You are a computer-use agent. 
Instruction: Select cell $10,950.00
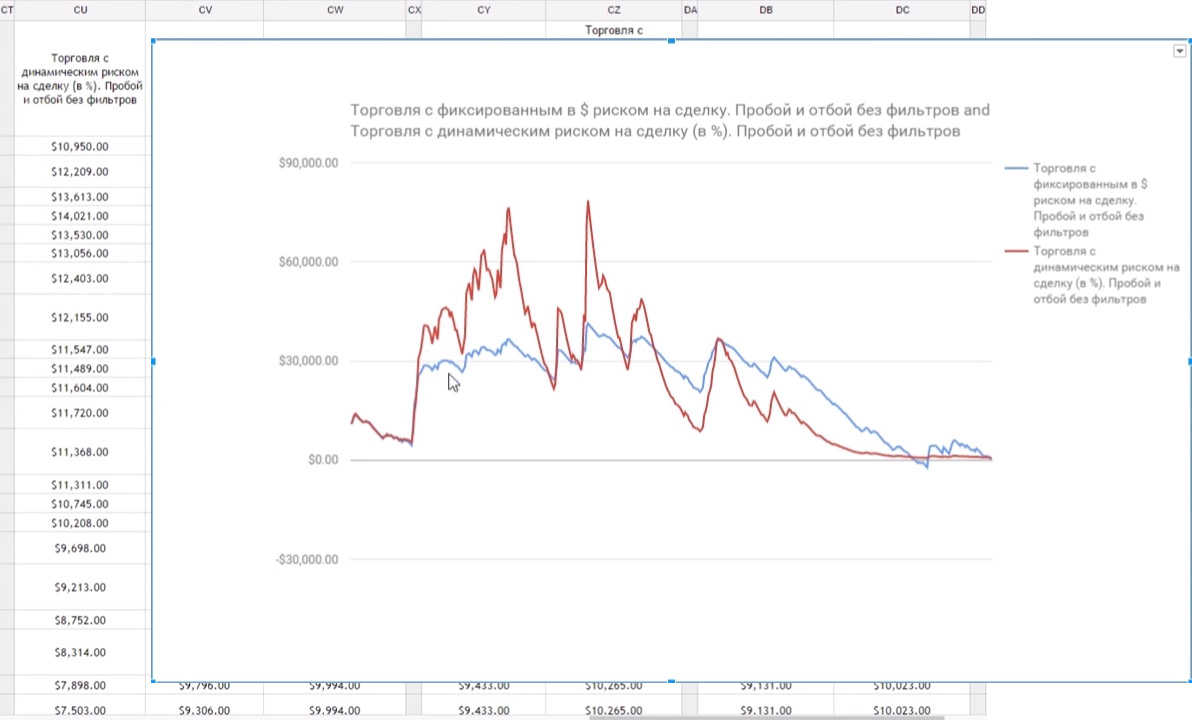80,146
